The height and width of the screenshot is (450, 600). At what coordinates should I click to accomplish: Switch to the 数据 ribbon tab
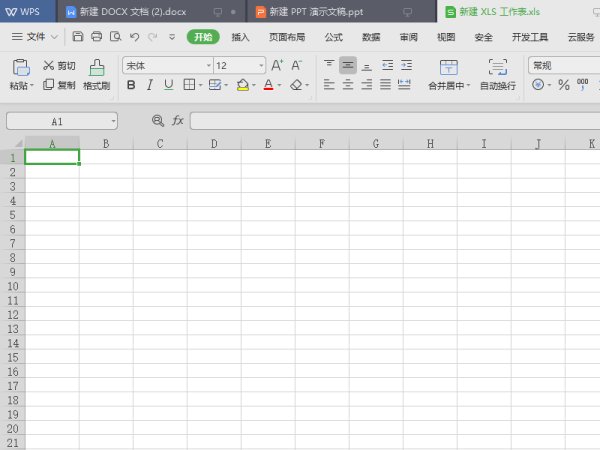coord(371,37)
